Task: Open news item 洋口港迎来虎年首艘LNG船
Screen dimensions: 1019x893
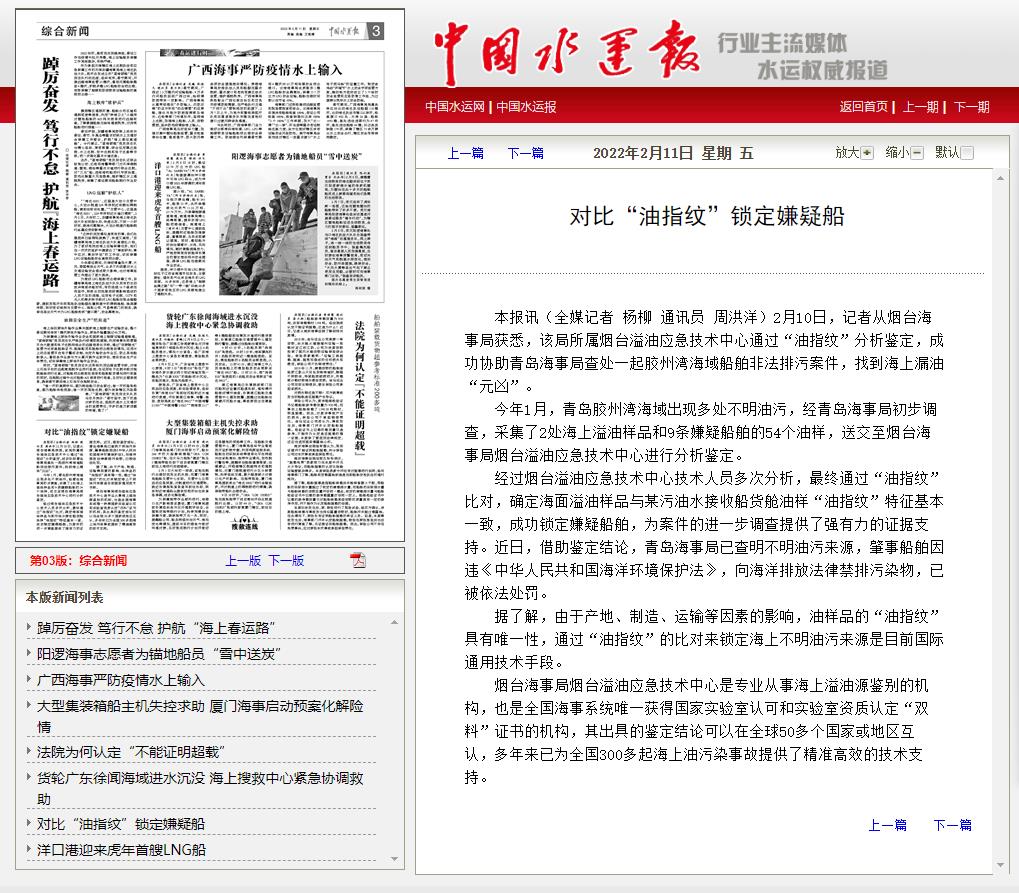Action: point(122,850)
